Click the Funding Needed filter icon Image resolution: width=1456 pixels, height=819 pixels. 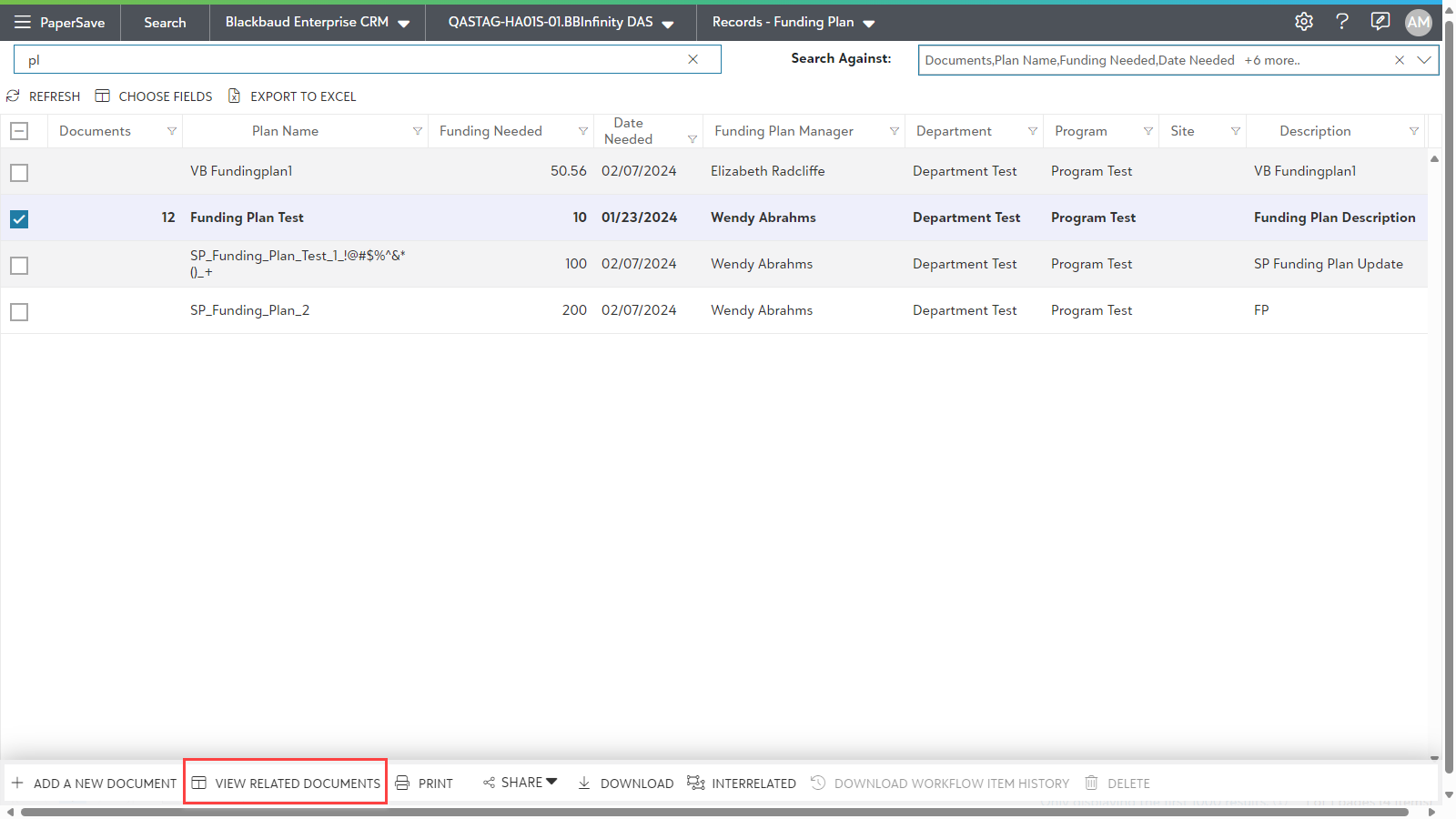point(583,131)
